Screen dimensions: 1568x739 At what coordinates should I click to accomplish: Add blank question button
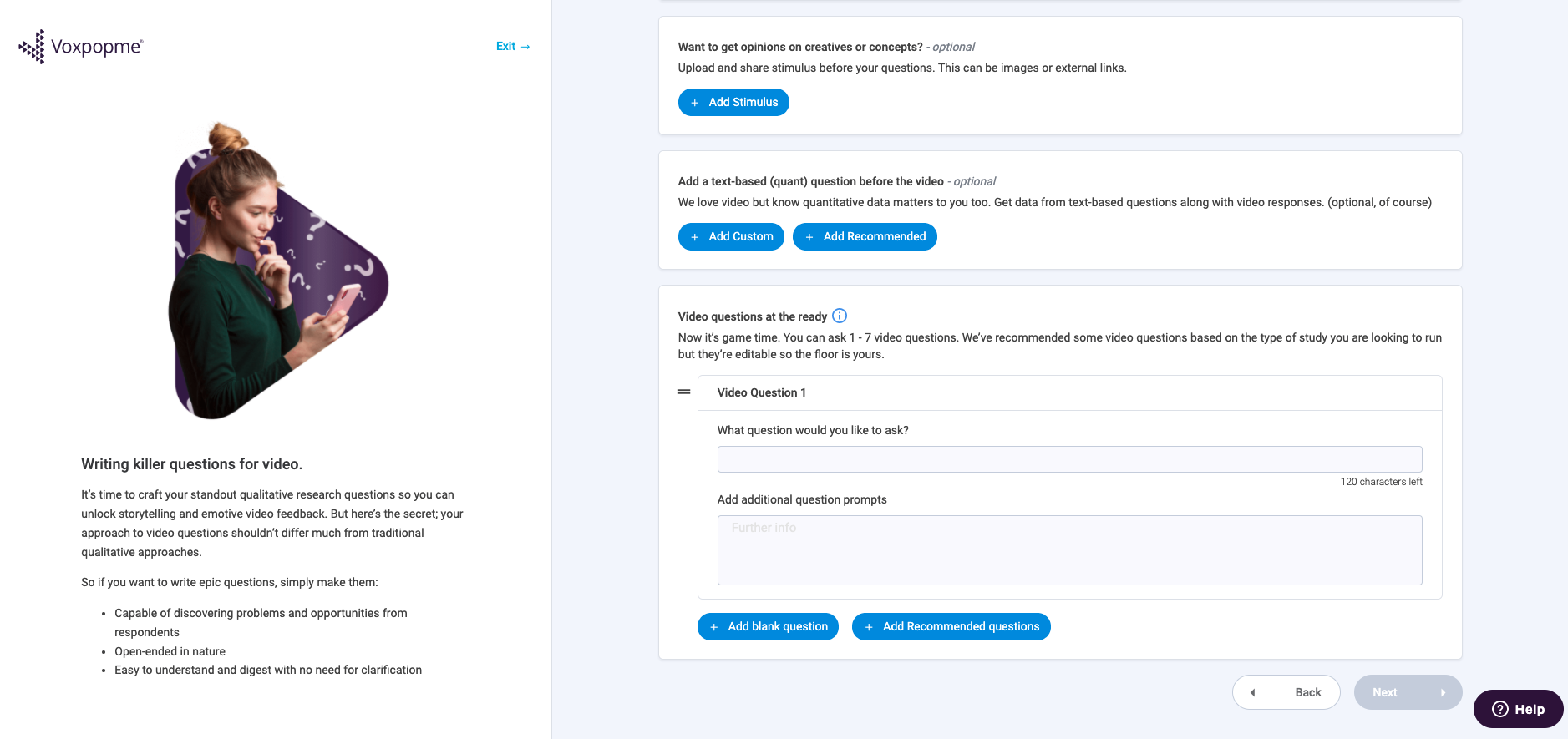(768, 626)
